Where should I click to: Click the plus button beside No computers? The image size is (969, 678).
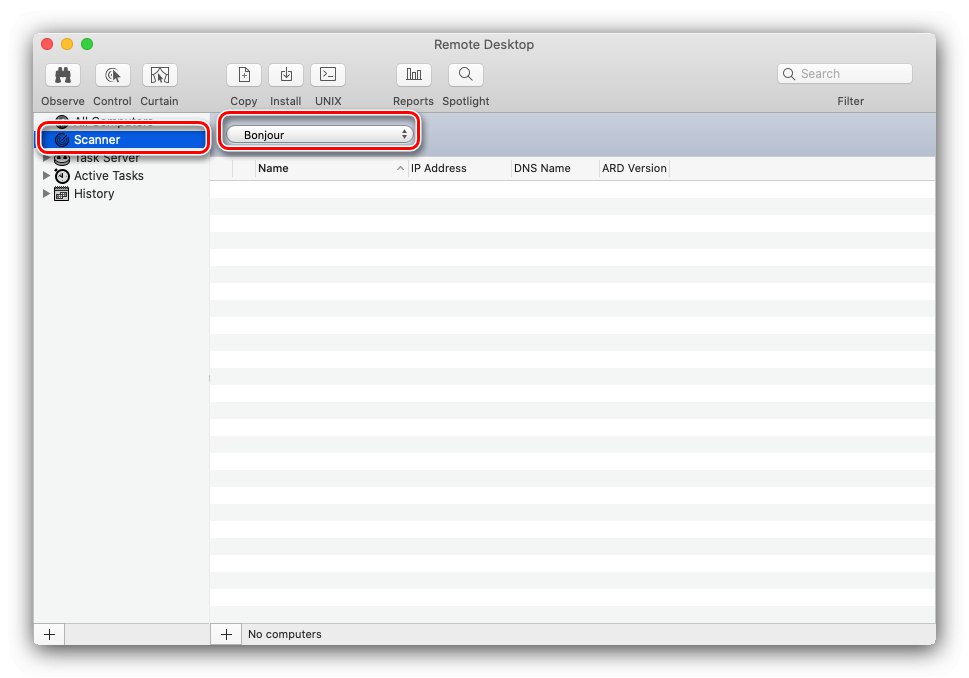pos(226,634)
